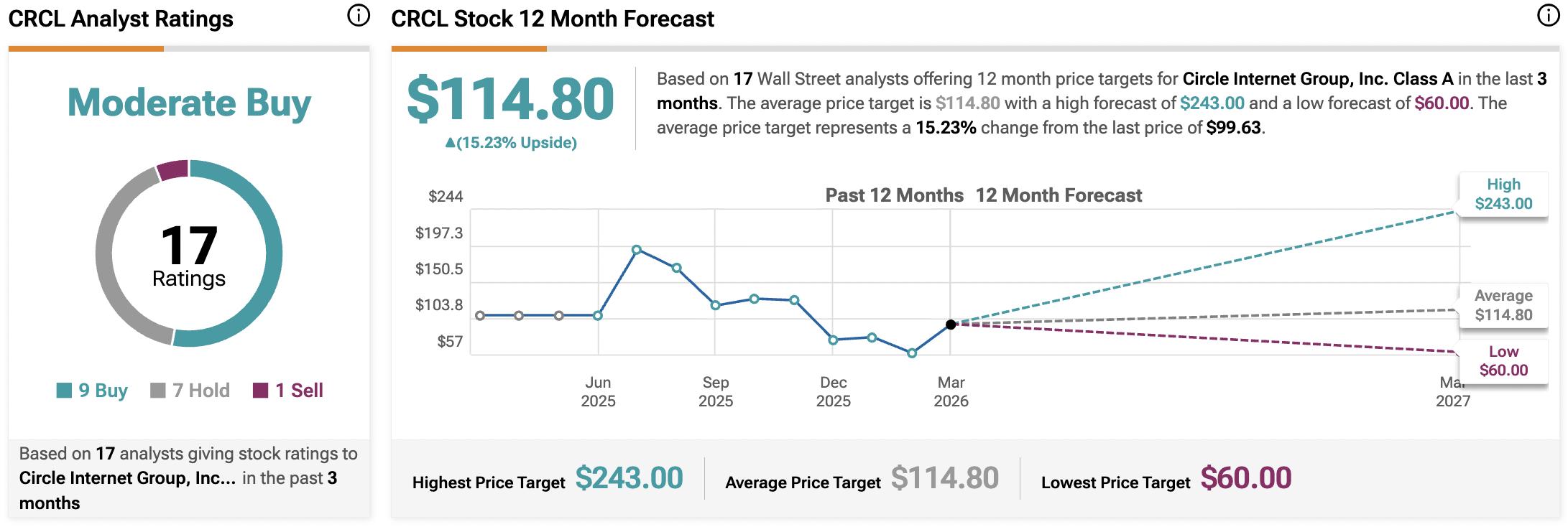Expand the Low $60.00 forecast label
This screenshot has height=527, width=1568.
(x=1503, y=359)
